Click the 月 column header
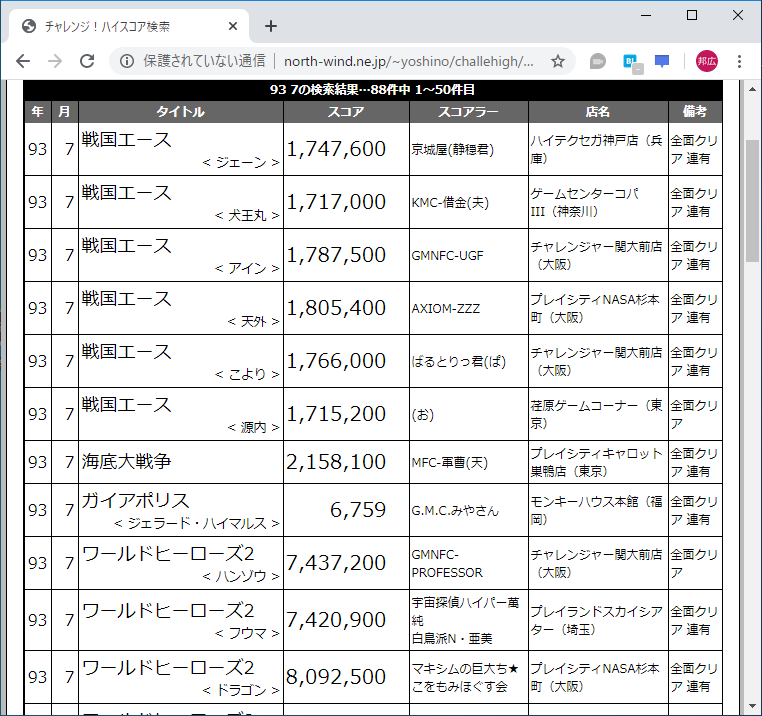762x716 pixels. (65, 112)
